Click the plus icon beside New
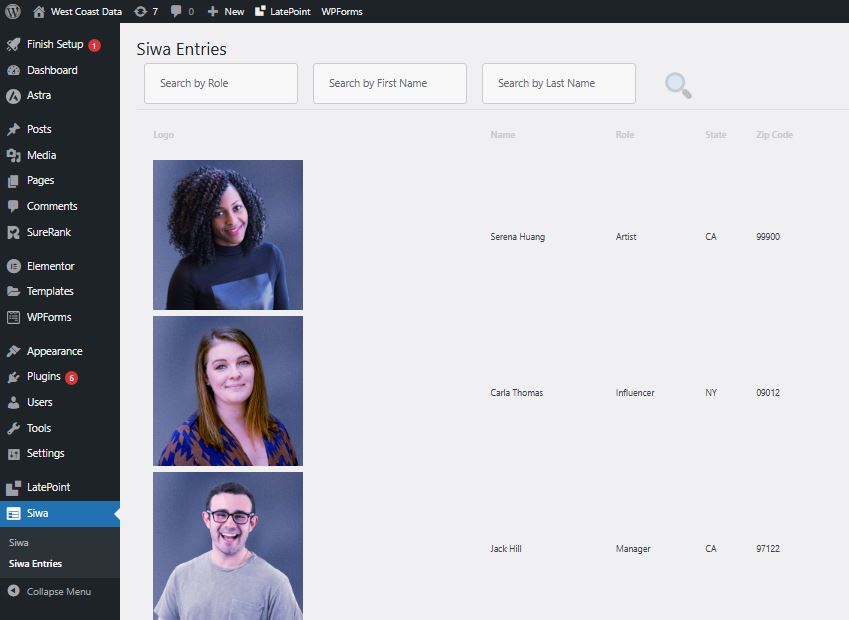 tap(213, 11)
